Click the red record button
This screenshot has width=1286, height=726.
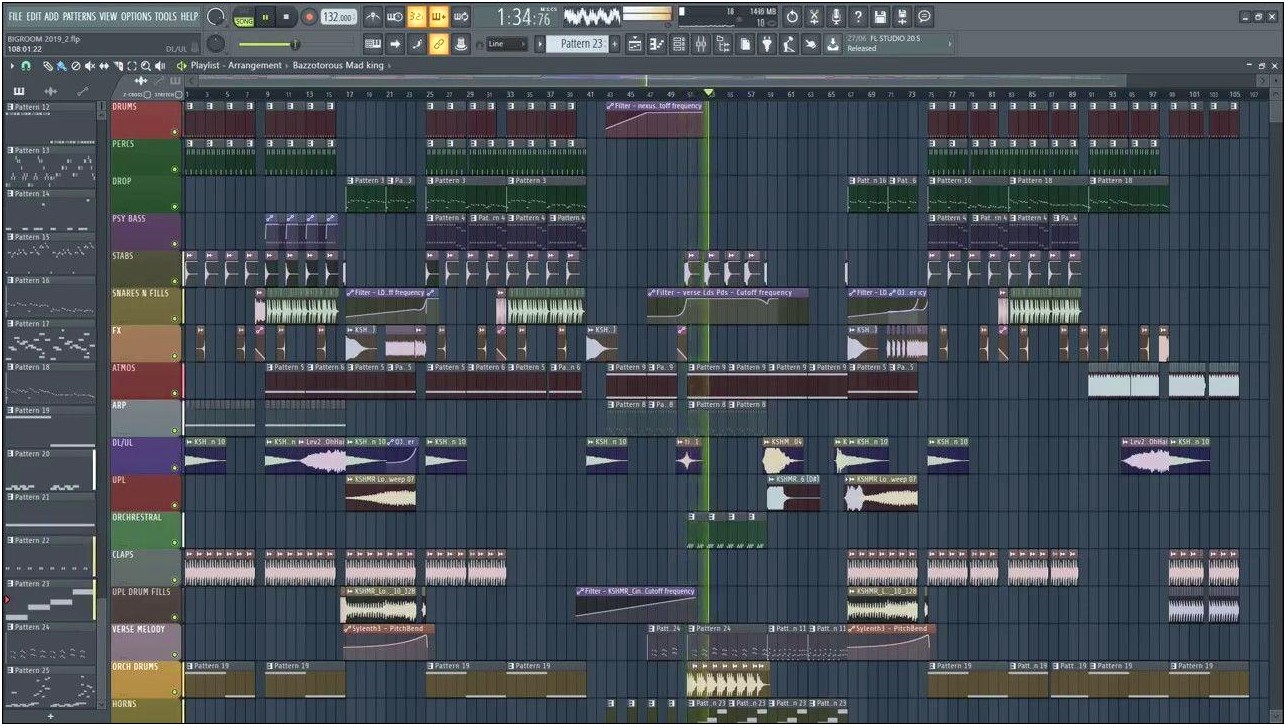point(309,17)
